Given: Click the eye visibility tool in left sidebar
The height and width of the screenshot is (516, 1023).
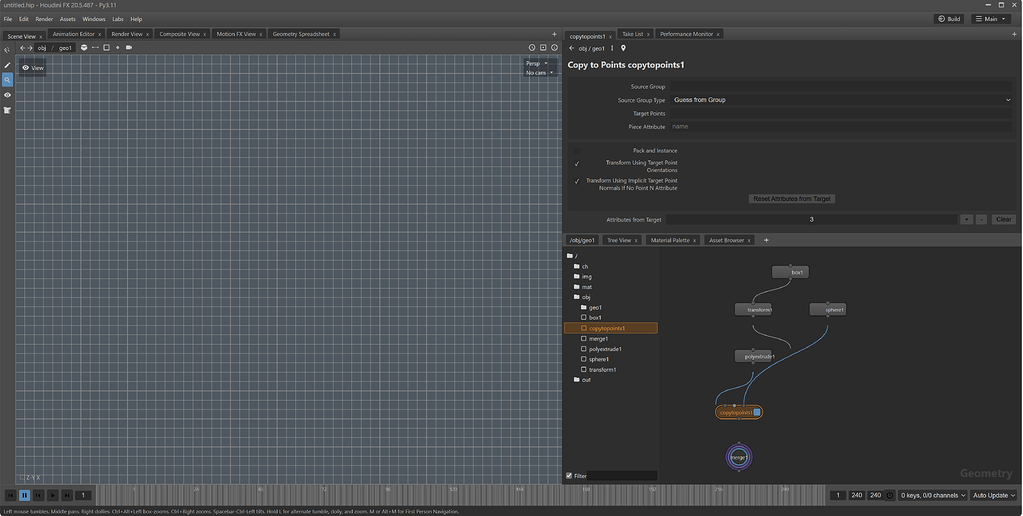Looking at the screenshot, I should (x=7, y=95).
